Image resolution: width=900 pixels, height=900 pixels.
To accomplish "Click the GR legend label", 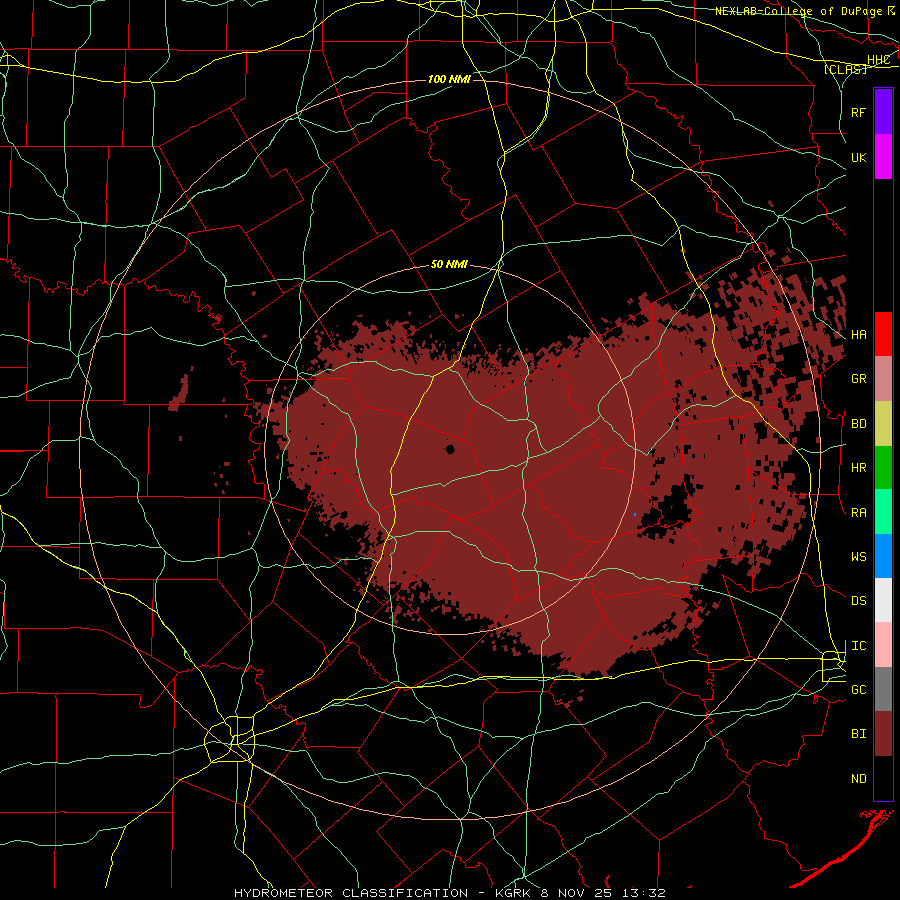I will click(x=858, y=379).
